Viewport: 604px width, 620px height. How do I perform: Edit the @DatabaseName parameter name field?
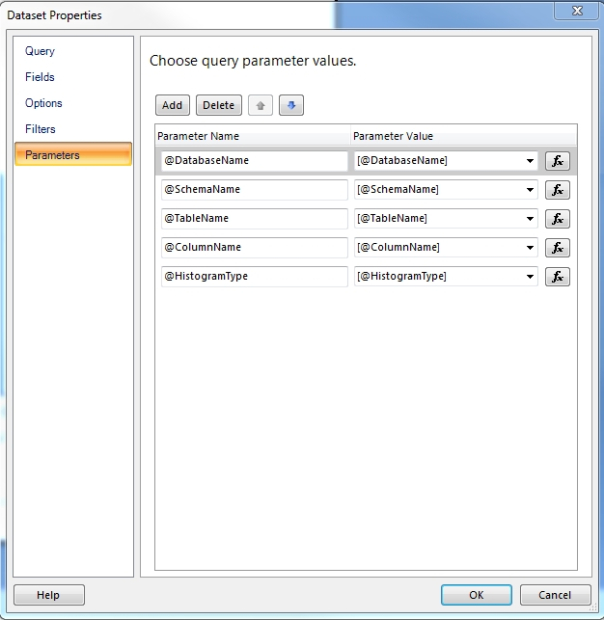[x=255, y=161]
